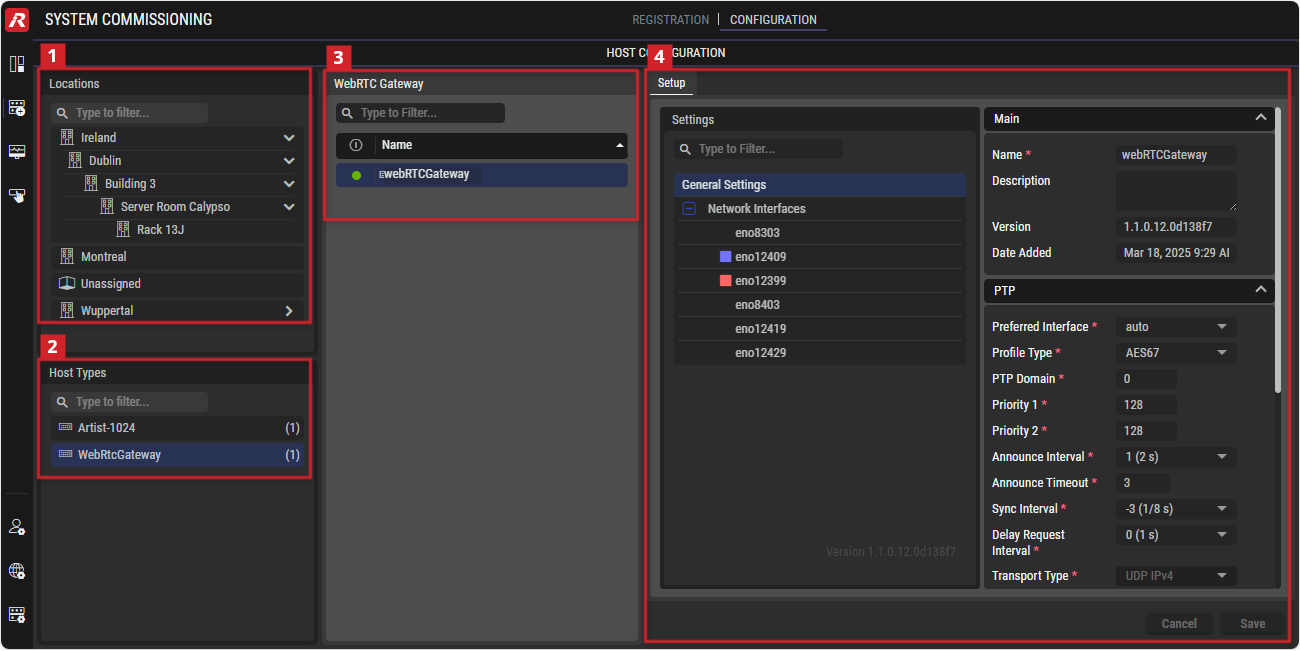Collapse the Network Interfaces tree group

click(x=689, y=209)
